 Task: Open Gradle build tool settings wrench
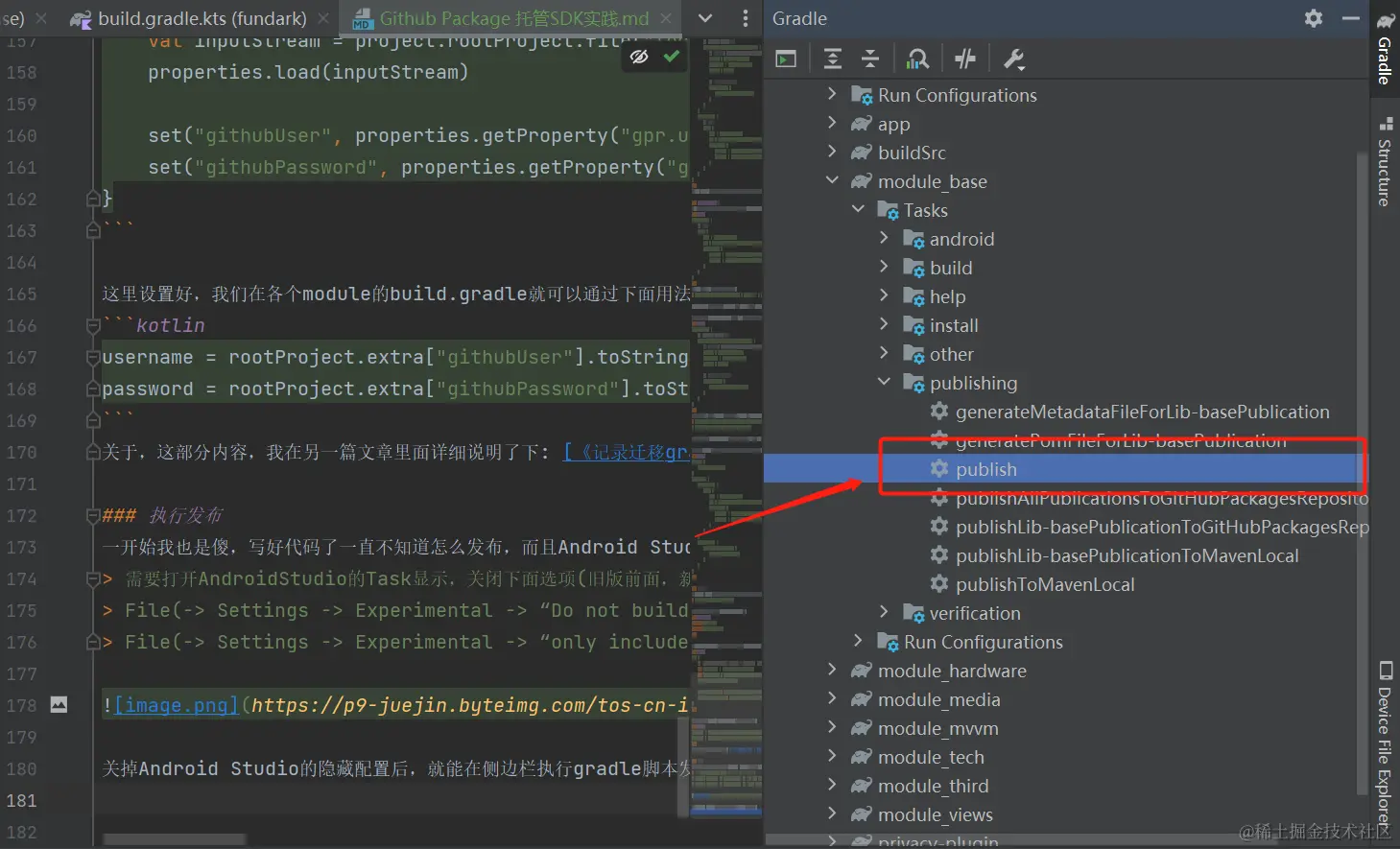[1014, 59]
